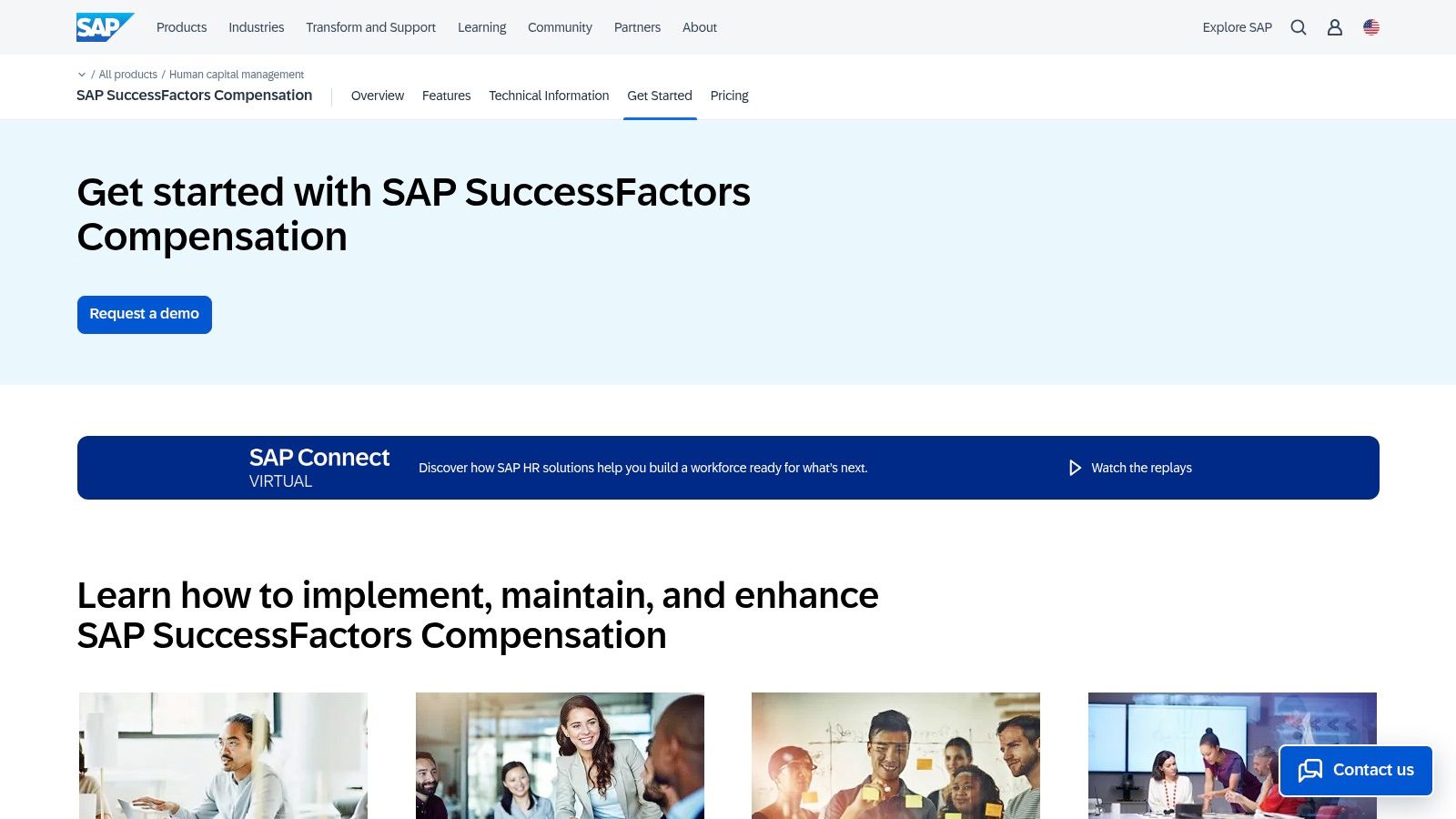
Task: Click the first Learn how thumbnail image
Action: coord(223,755)
